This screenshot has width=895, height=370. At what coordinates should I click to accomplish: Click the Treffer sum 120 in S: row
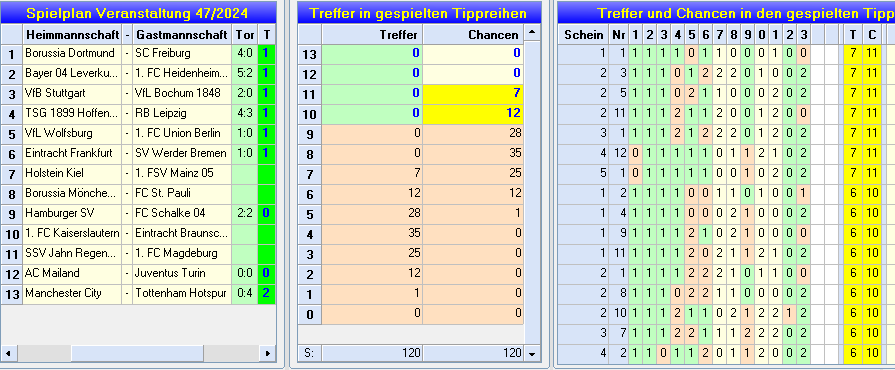click(x=372, y=353)
